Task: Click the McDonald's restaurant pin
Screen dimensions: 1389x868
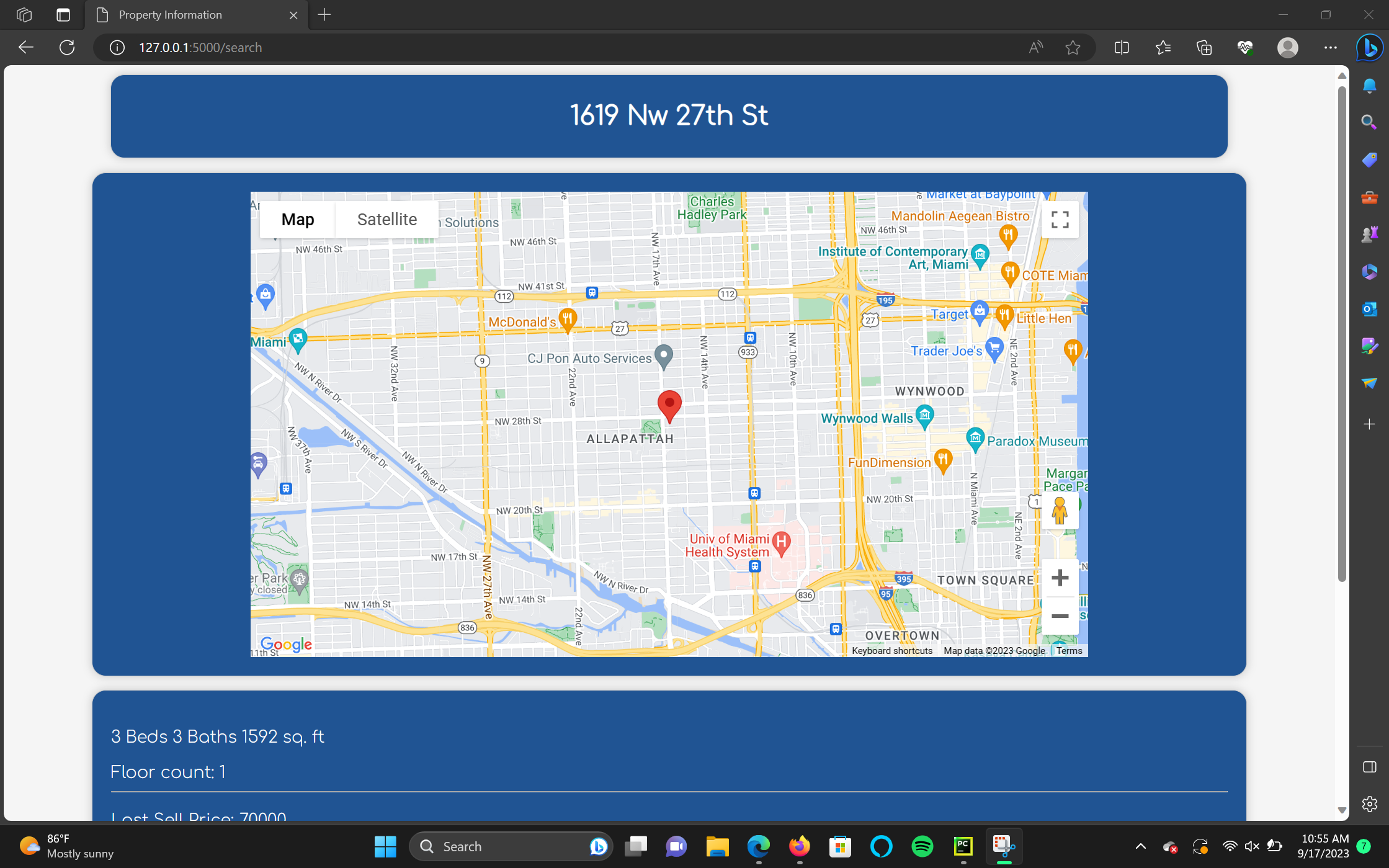Action: pyautogui.click(x=567, y=319)
